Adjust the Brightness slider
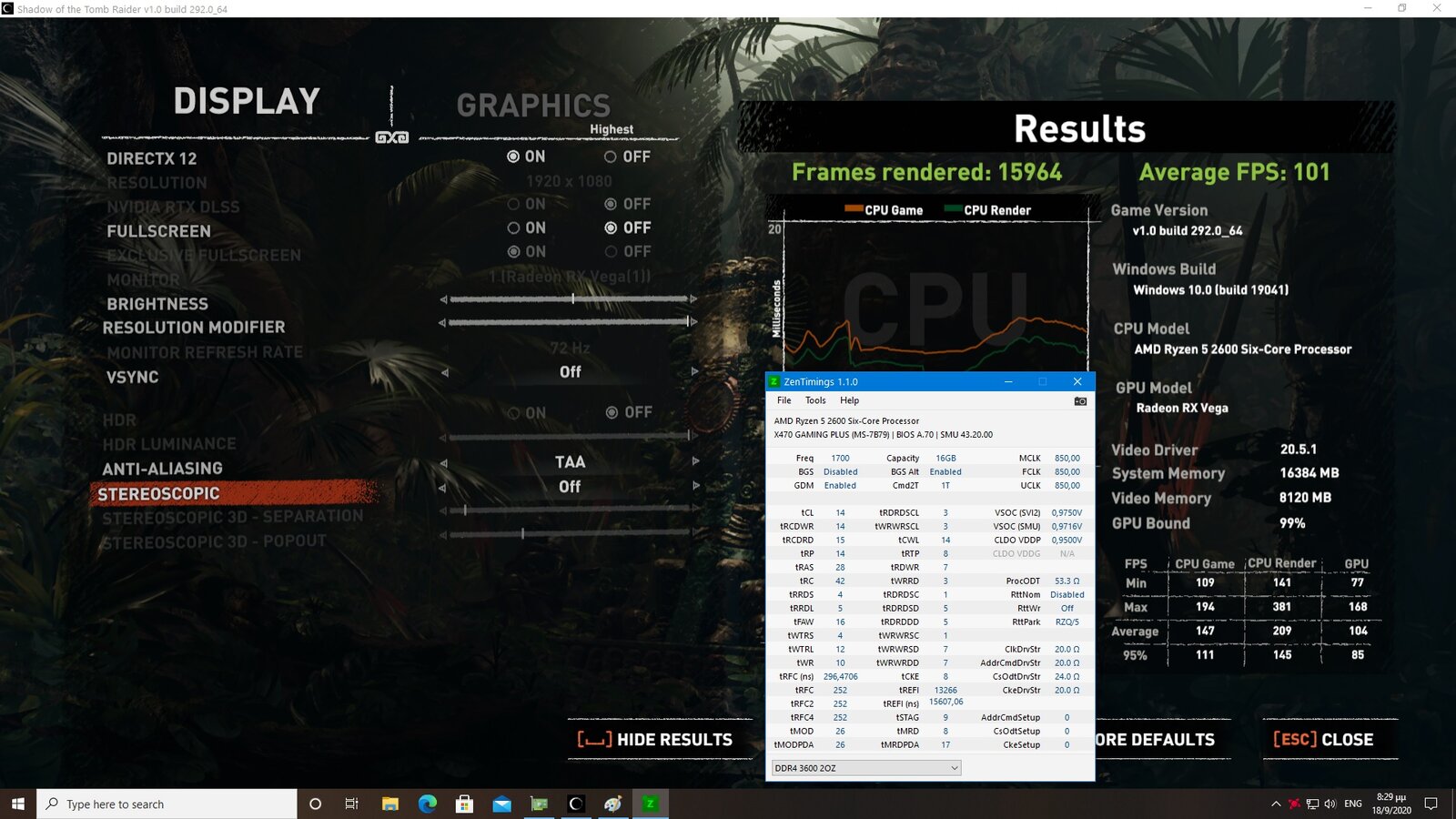Viewport: 1456px width, 819px height. pos(569,298)
